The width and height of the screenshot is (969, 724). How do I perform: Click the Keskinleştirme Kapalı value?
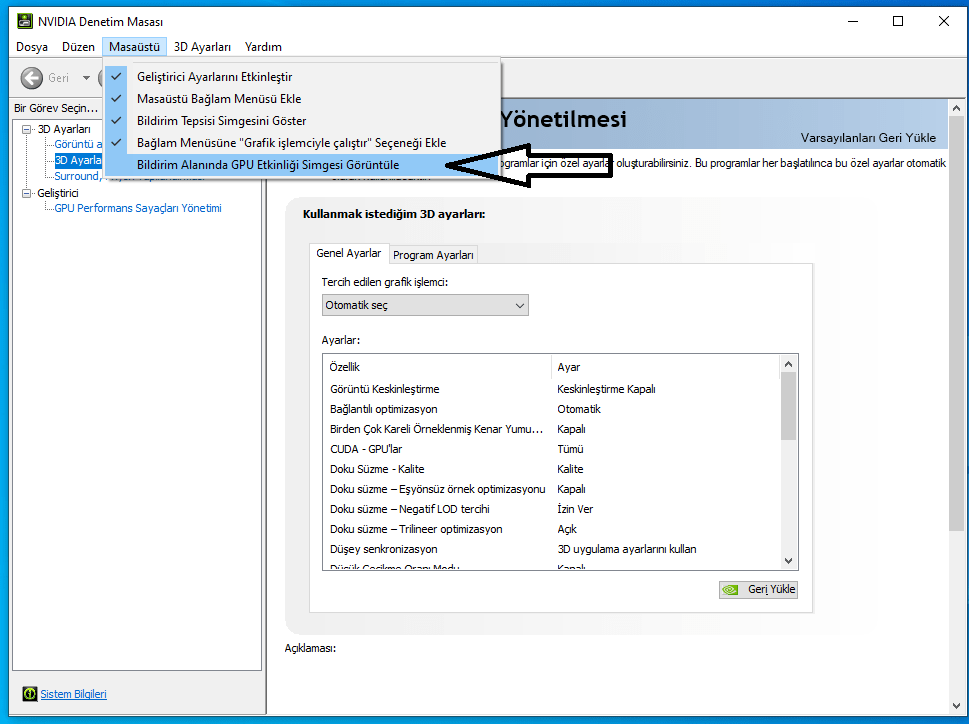point(606,389)
